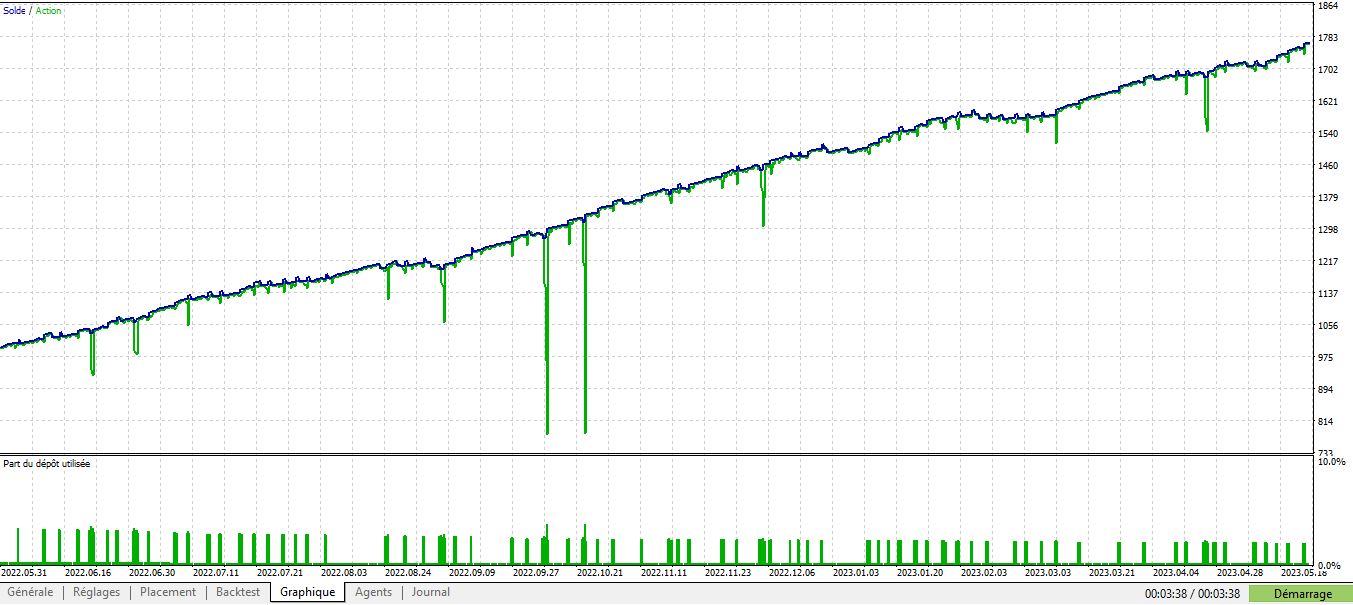Click the 1298 axis value
The width and height of the screenshot is (1353, 605).
click(1329, 230)
